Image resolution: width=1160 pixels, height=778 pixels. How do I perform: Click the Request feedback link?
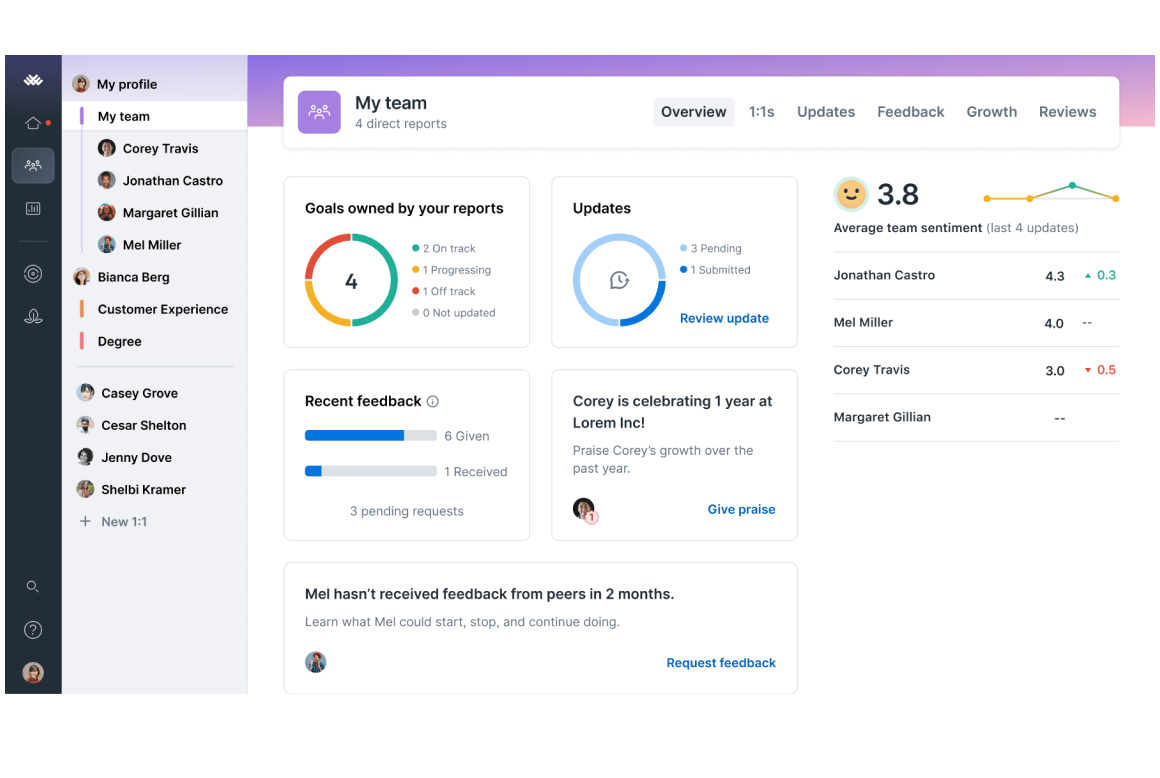721,663
